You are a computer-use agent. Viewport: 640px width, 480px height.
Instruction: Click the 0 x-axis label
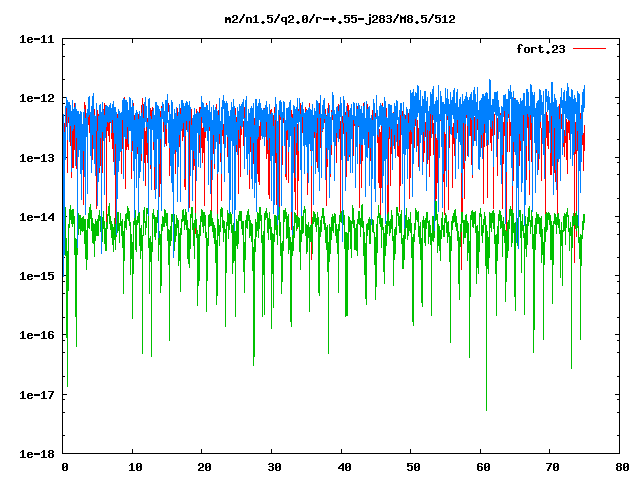click(64, 467)
